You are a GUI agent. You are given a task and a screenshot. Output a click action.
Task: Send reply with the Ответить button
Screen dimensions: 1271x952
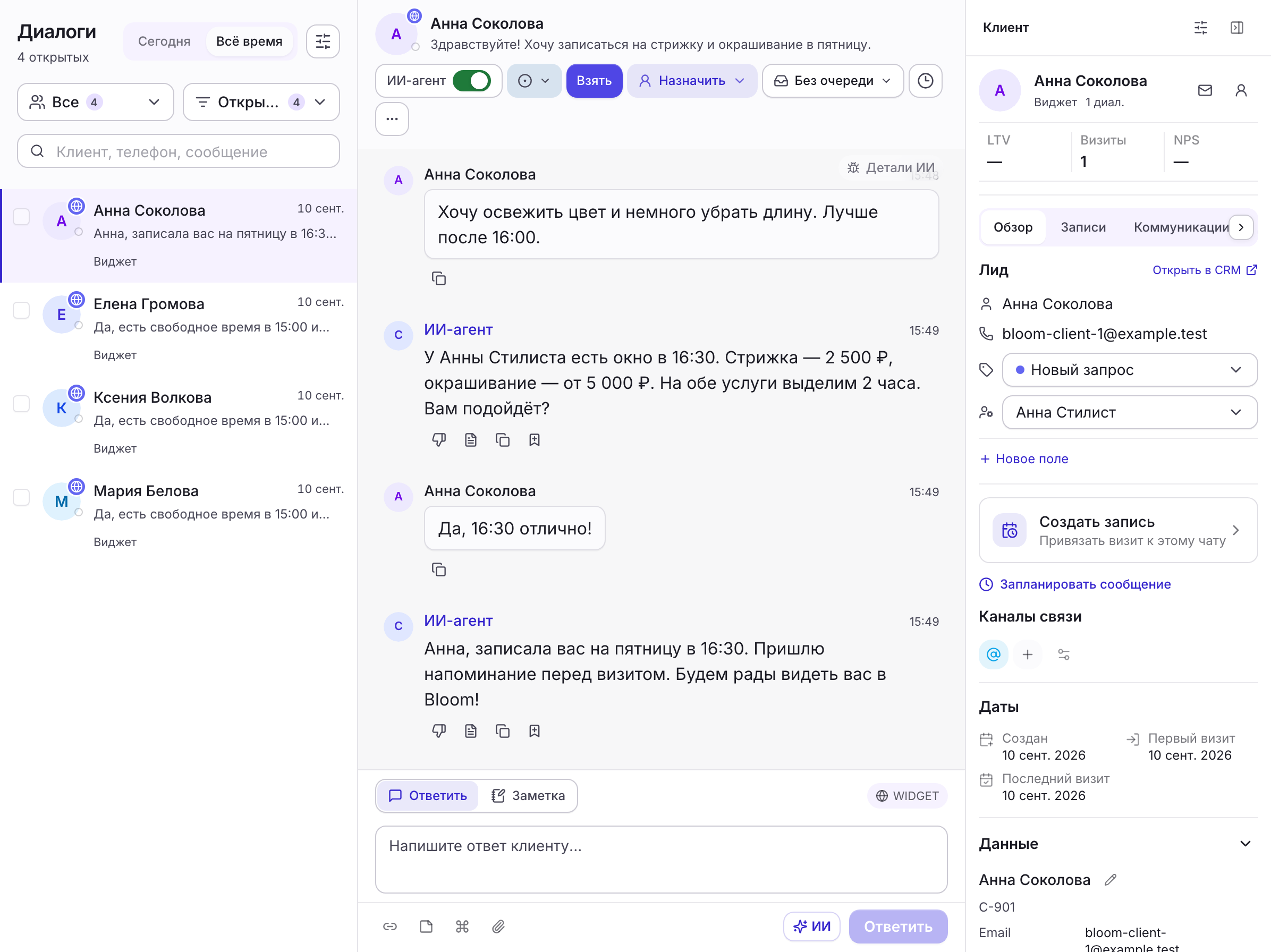tap(897, 926)
